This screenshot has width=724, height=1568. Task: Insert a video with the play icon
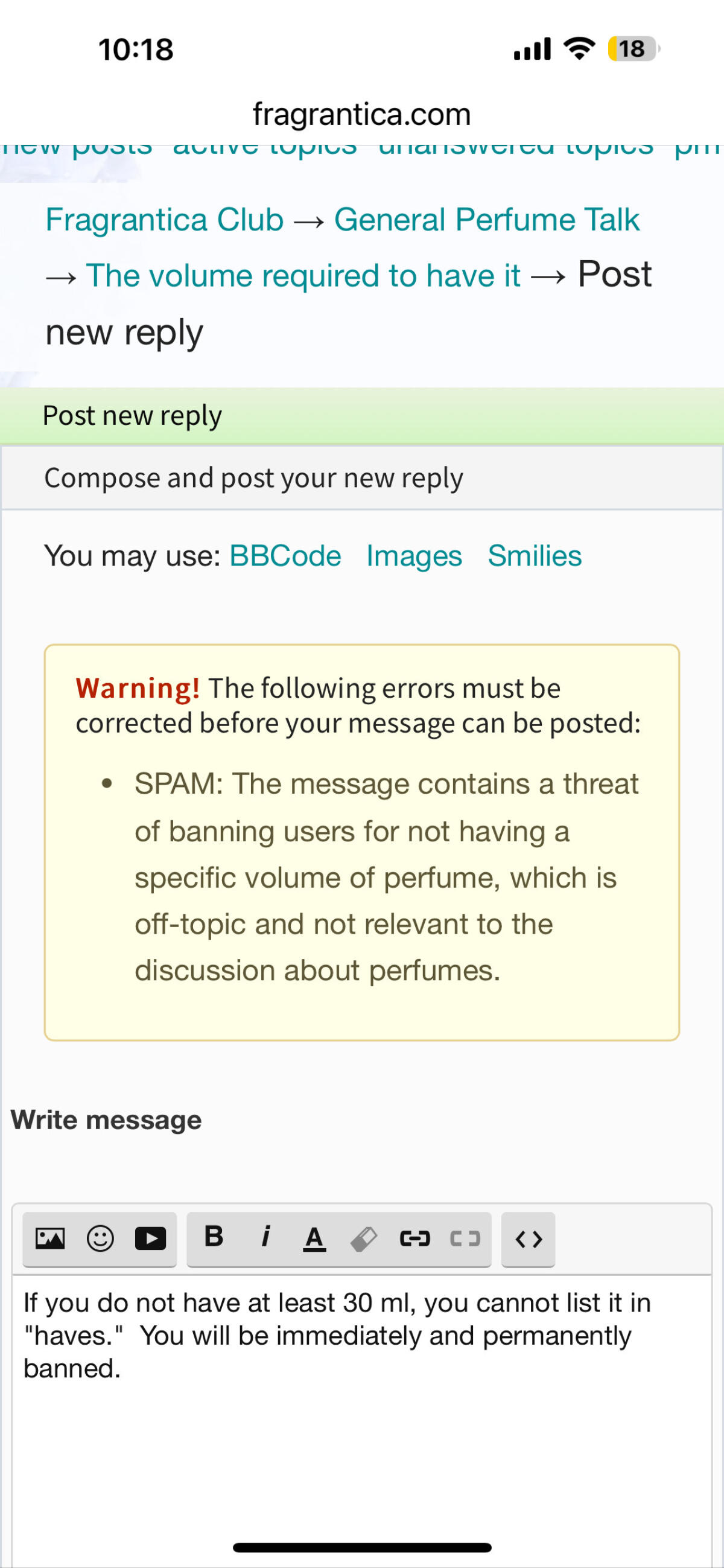click(150, 1238)
